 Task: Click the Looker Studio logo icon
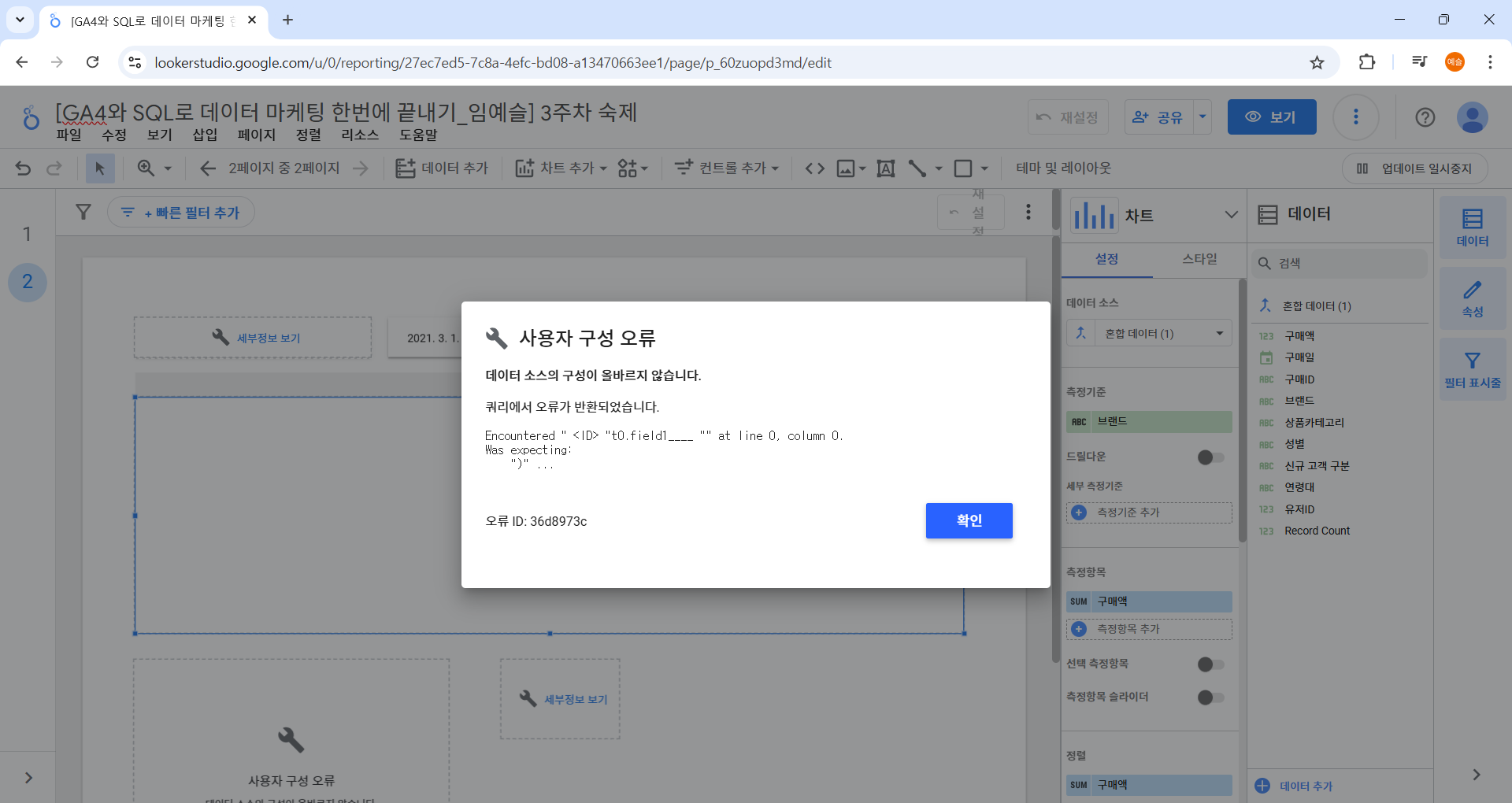pyautogui.click(x=30, y=117)
